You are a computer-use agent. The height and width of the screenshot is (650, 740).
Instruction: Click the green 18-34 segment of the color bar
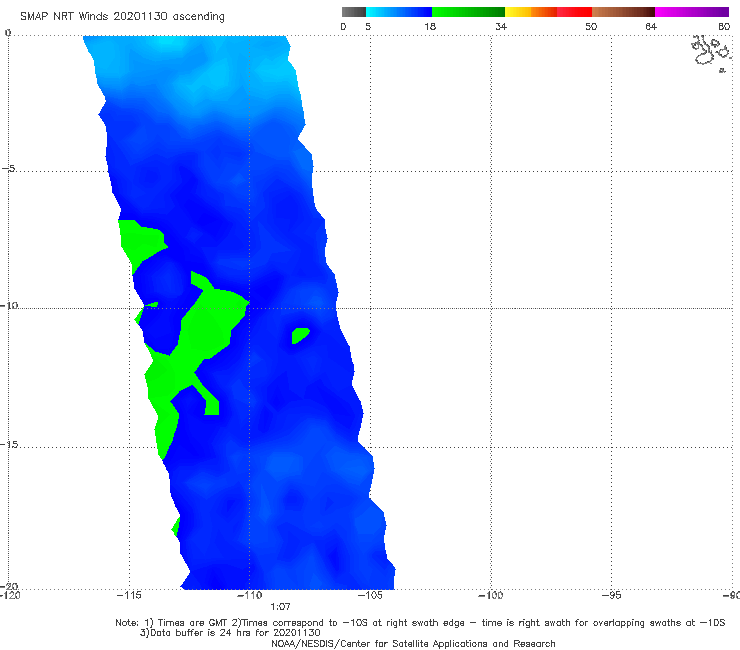[468, 12]
